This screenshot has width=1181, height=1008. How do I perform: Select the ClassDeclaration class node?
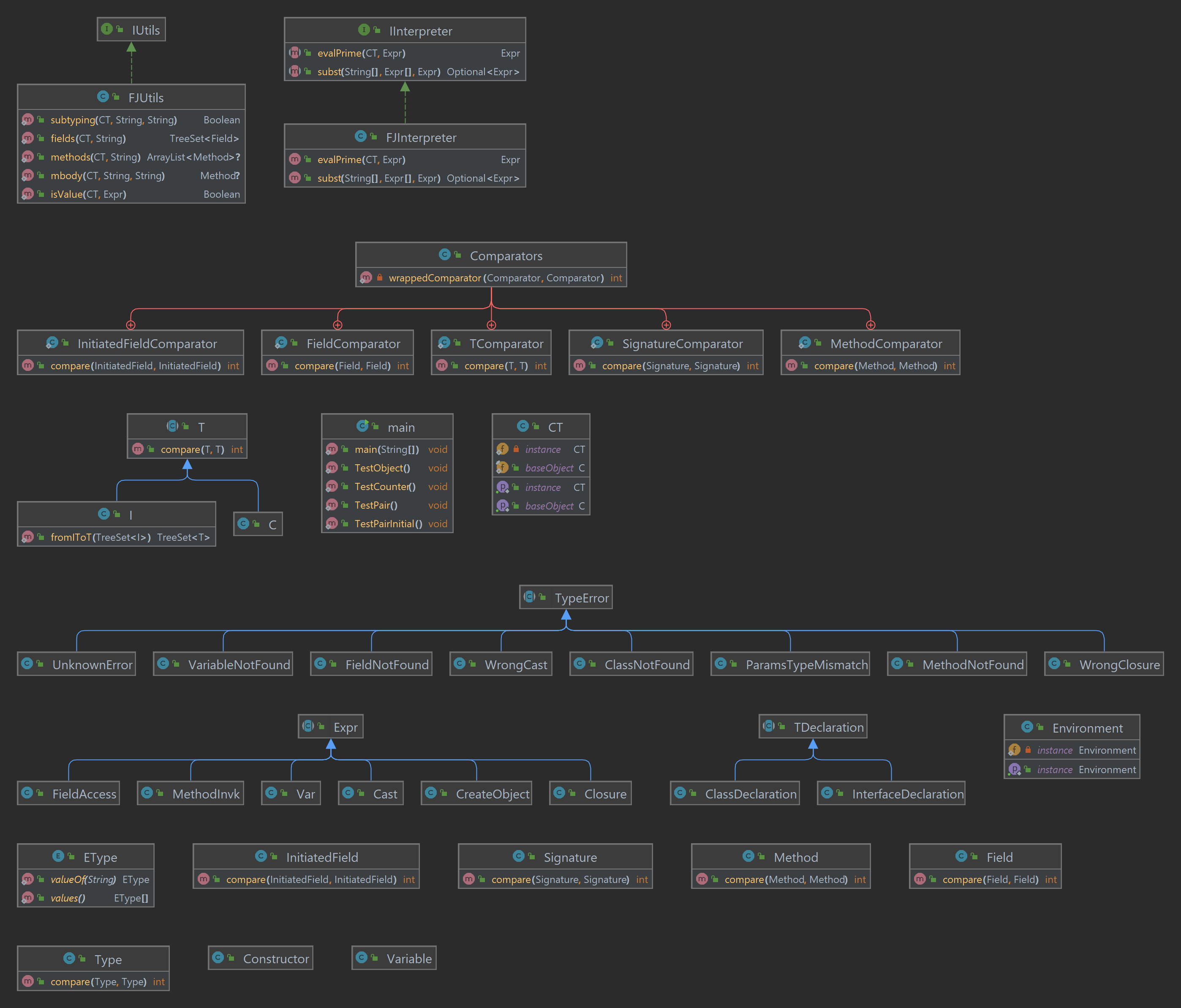(x=735, y=794)
